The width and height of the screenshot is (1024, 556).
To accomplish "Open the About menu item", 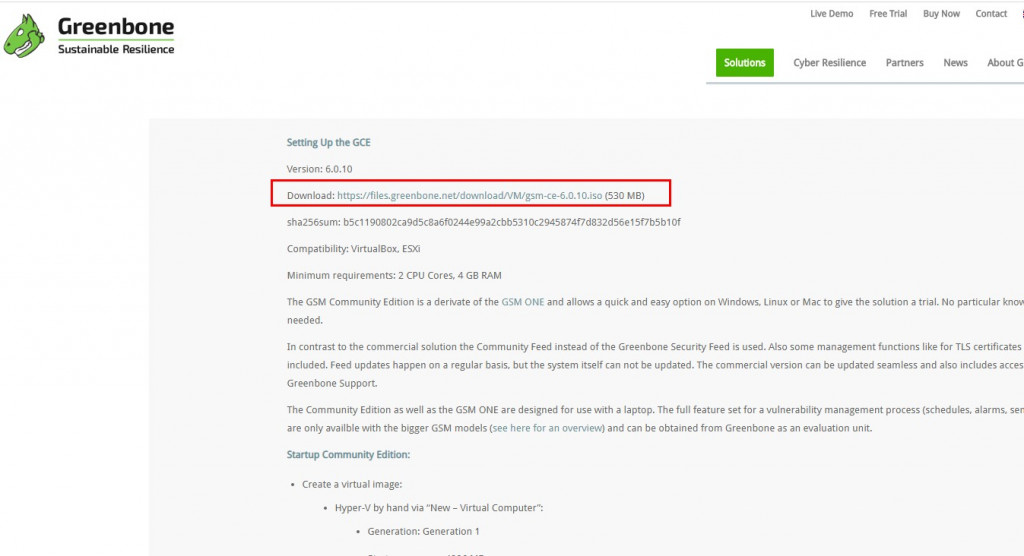I will pyautogui.click(x=1005, y=63).
